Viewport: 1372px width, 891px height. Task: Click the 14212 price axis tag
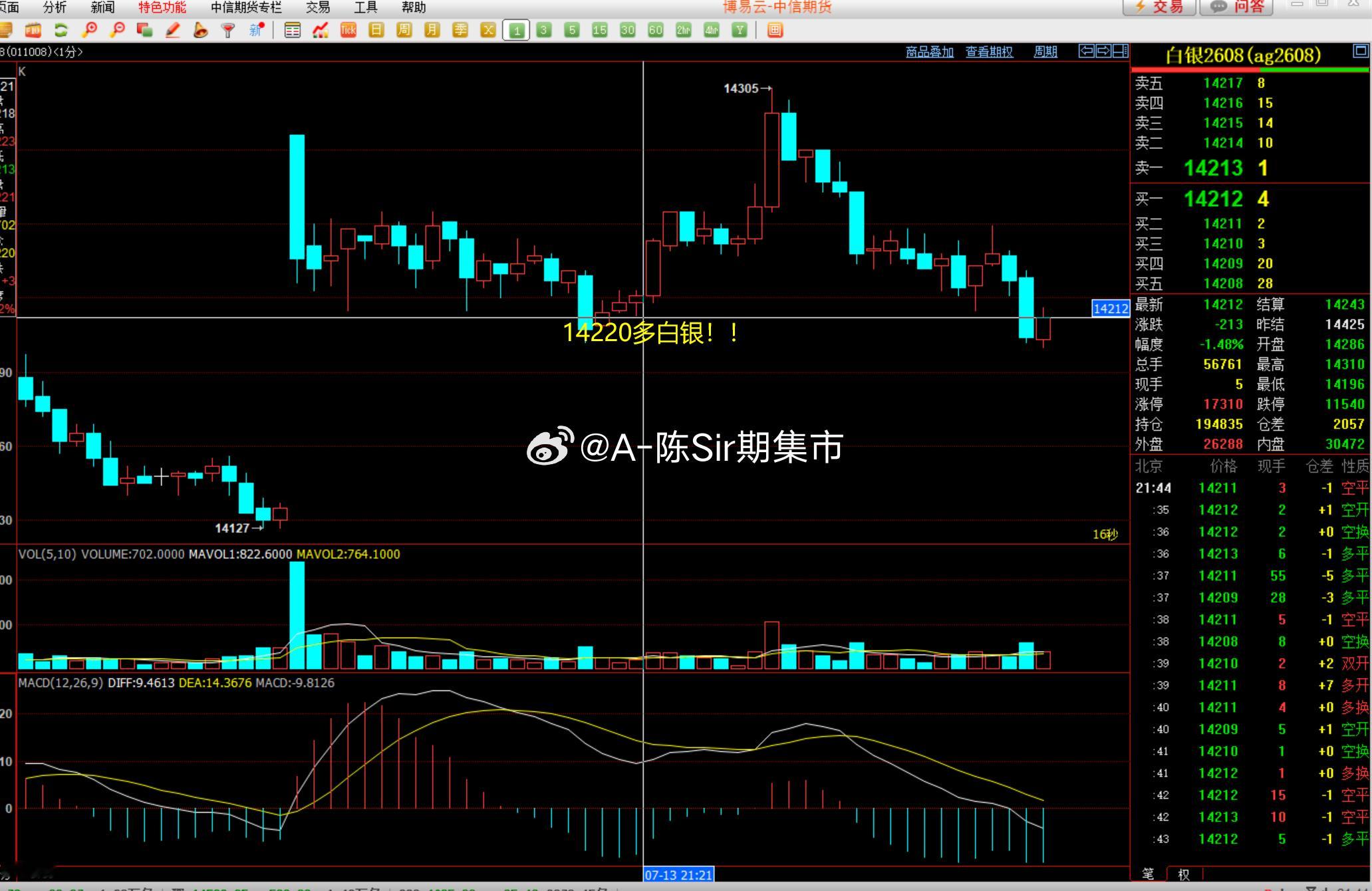(x=1111, y=309)
